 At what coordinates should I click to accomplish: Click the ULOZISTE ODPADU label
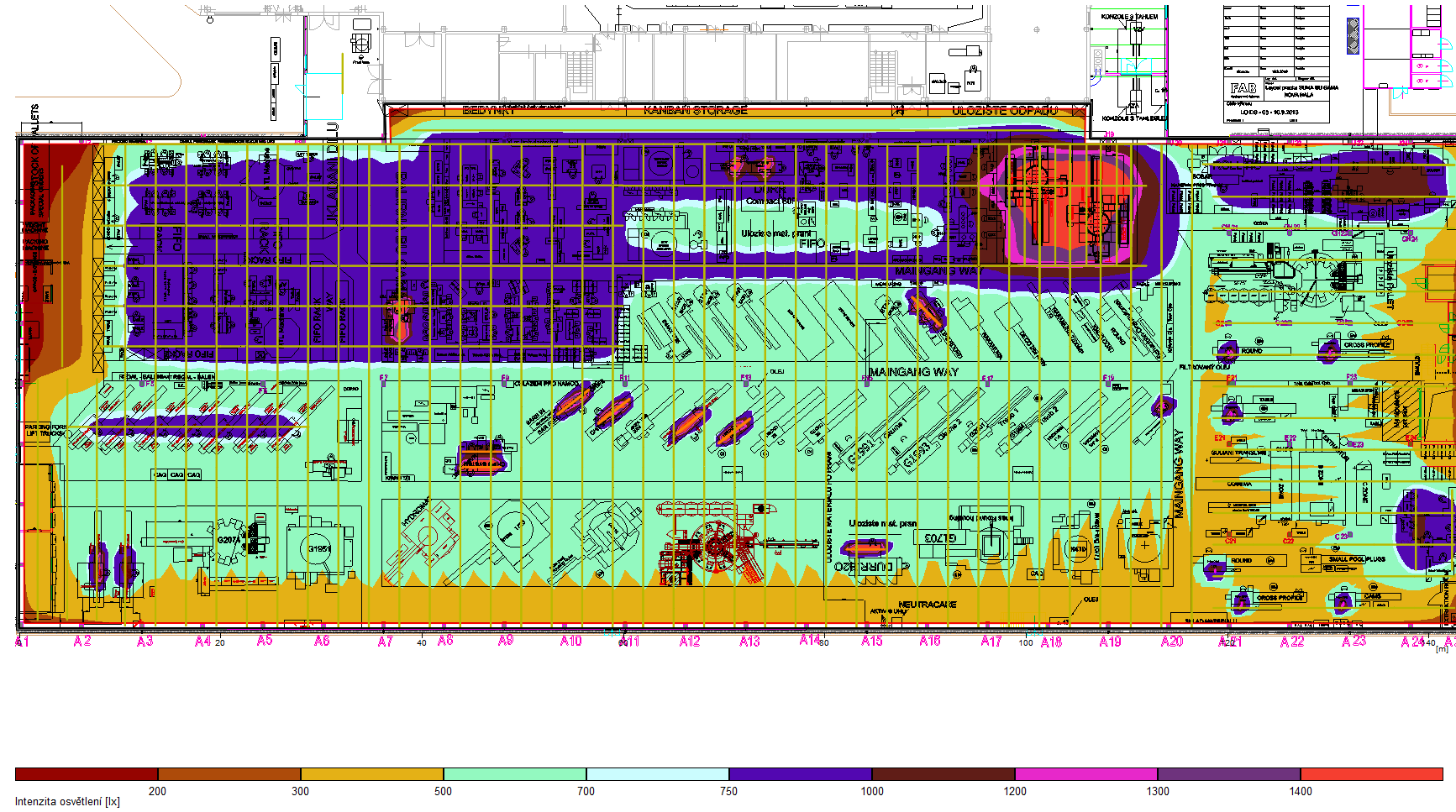pyautogui.click(x=1005, y=110)
